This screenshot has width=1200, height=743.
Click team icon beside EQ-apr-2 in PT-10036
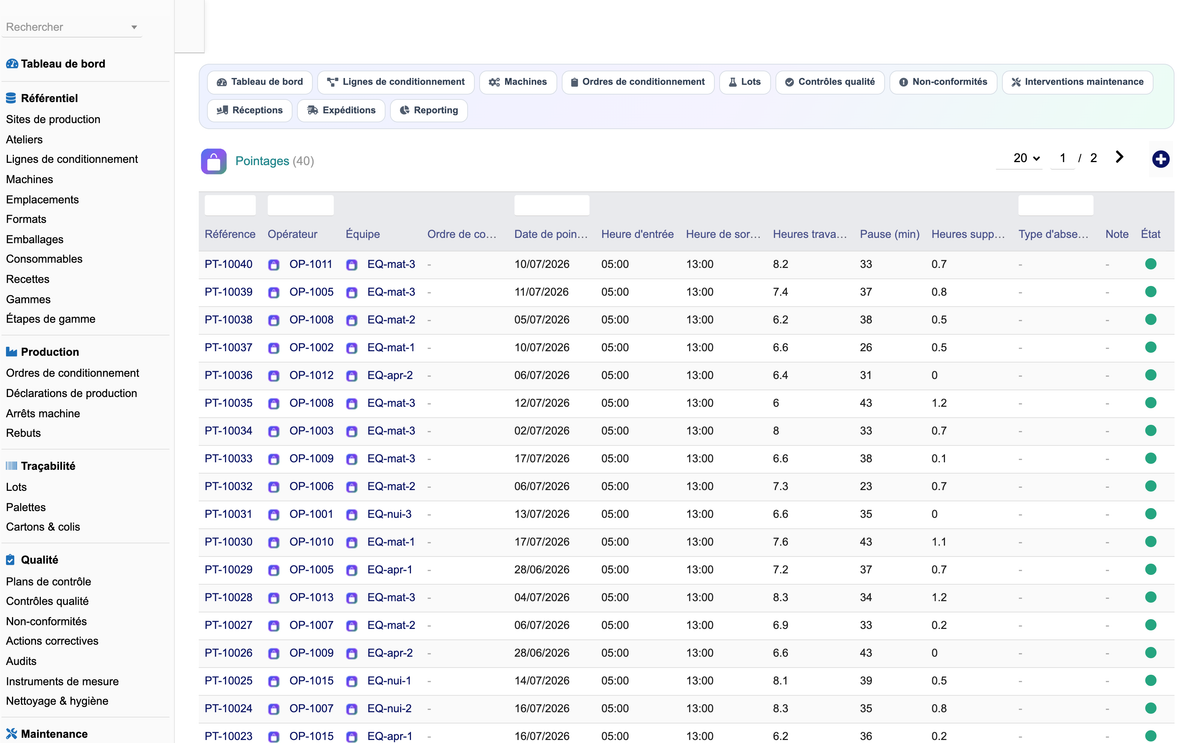[352, 376]
